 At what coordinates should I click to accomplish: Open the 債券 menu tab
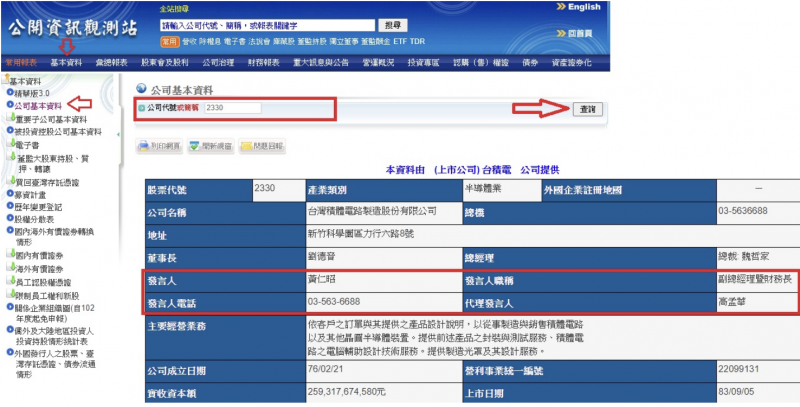530,63
